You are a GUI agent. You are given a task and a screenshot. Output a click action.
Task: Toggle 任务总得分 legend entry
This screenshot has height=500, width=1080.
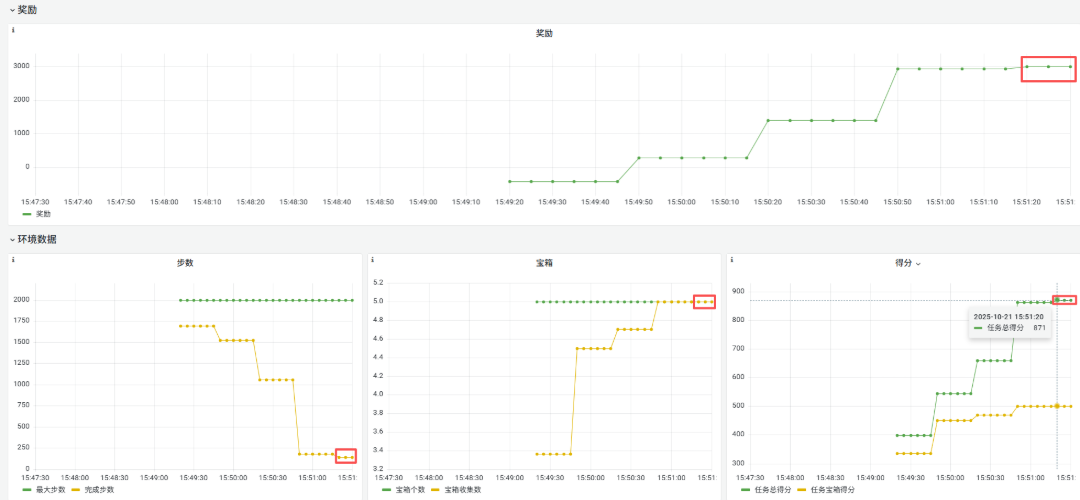pyautogui.click(x=771, y=489)
